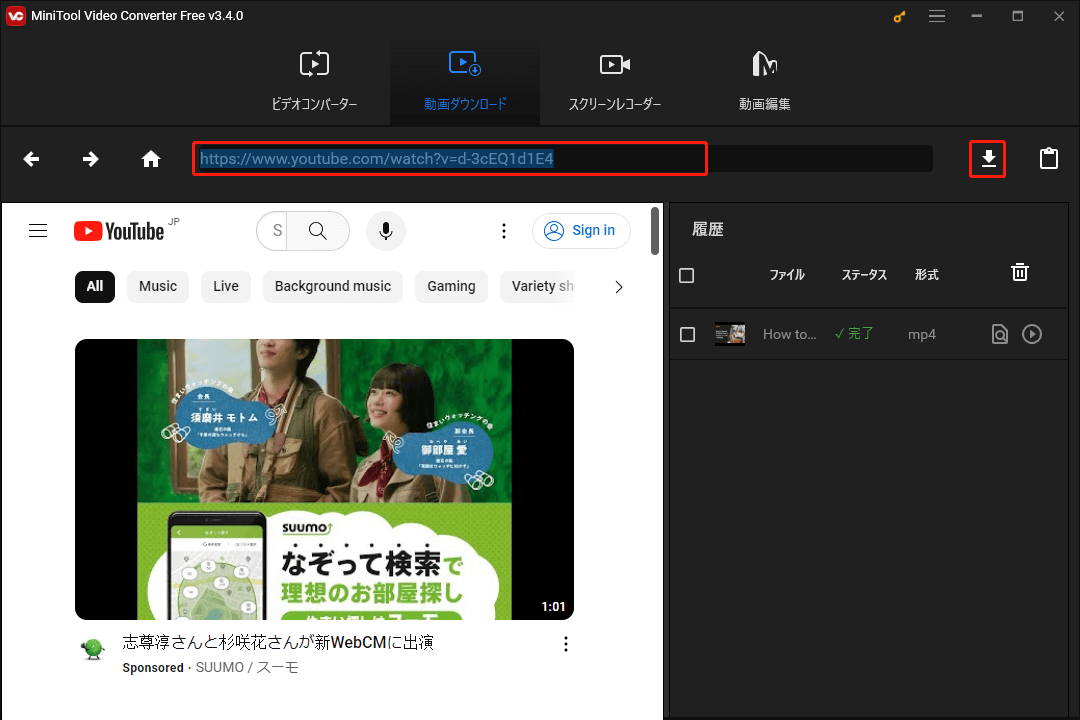Go to the home page icon

(x=151, y=159)
